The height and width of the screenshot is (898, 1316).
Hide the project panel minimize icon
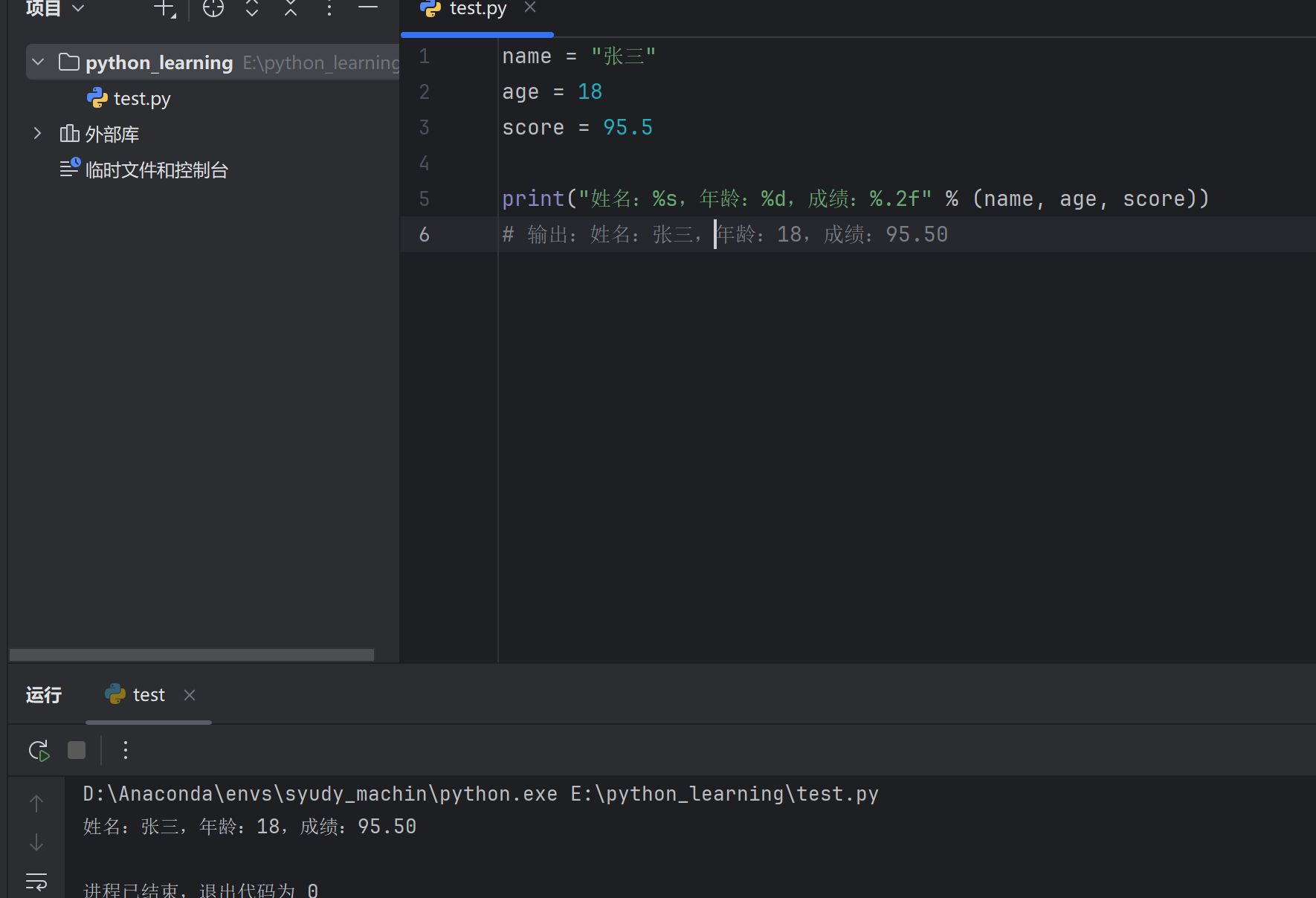[368, 7]
